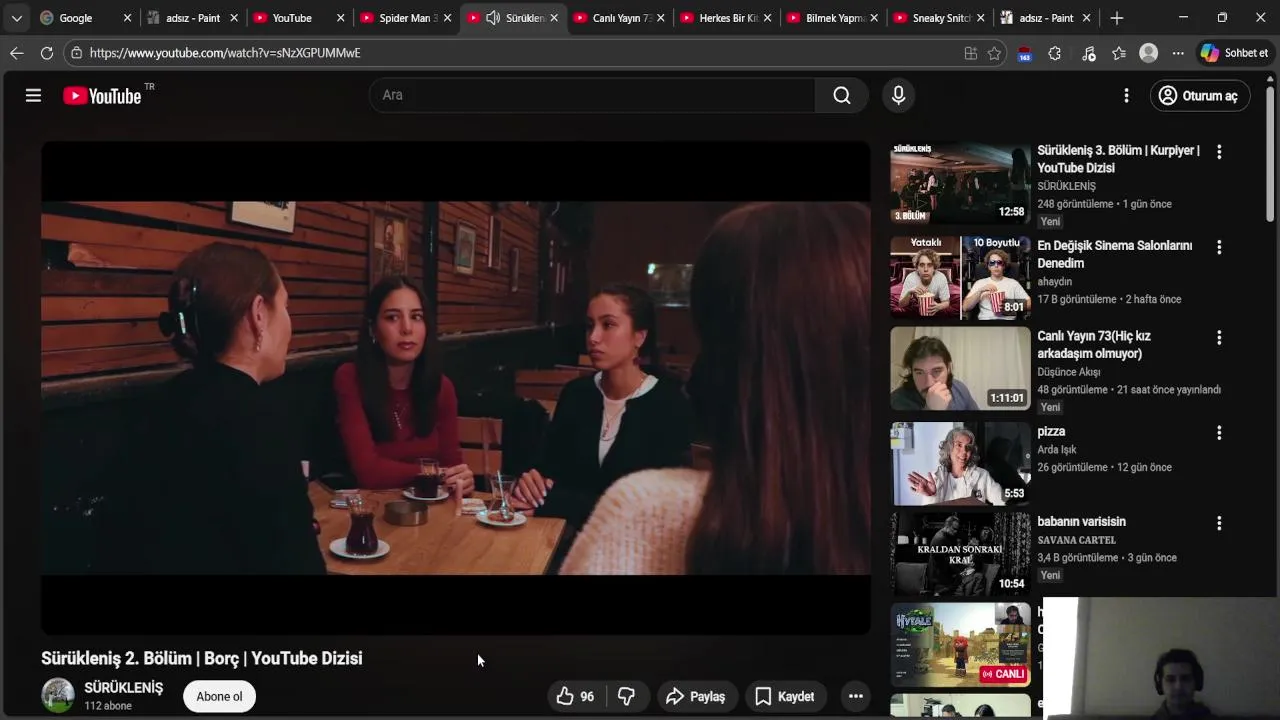Open the browser profile avatar
The image size is (1280, 720).
(1149, 53)
